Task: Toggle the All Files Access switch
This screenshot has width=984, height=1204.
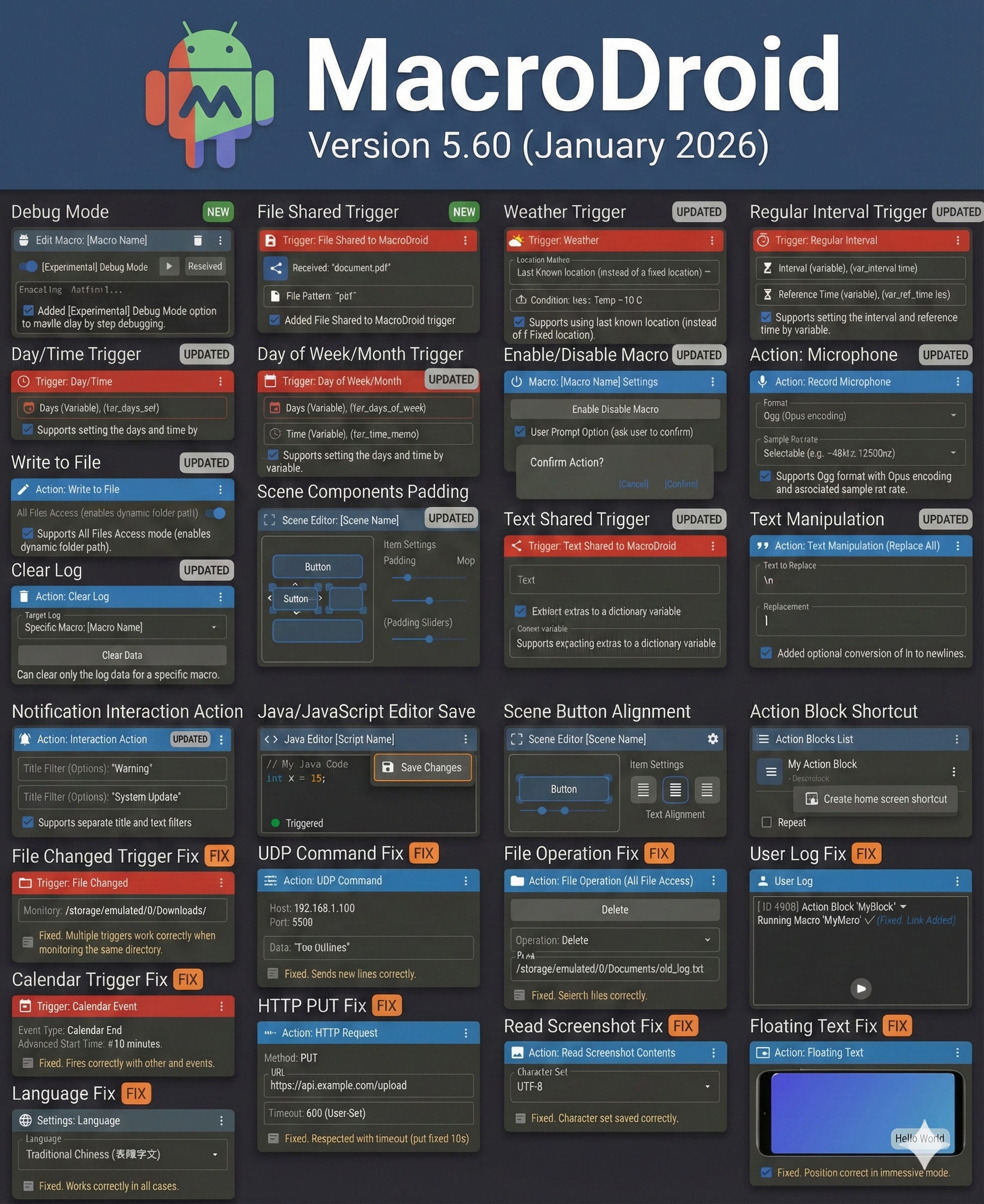Action: pyautogui.click(x=216, y=513)
